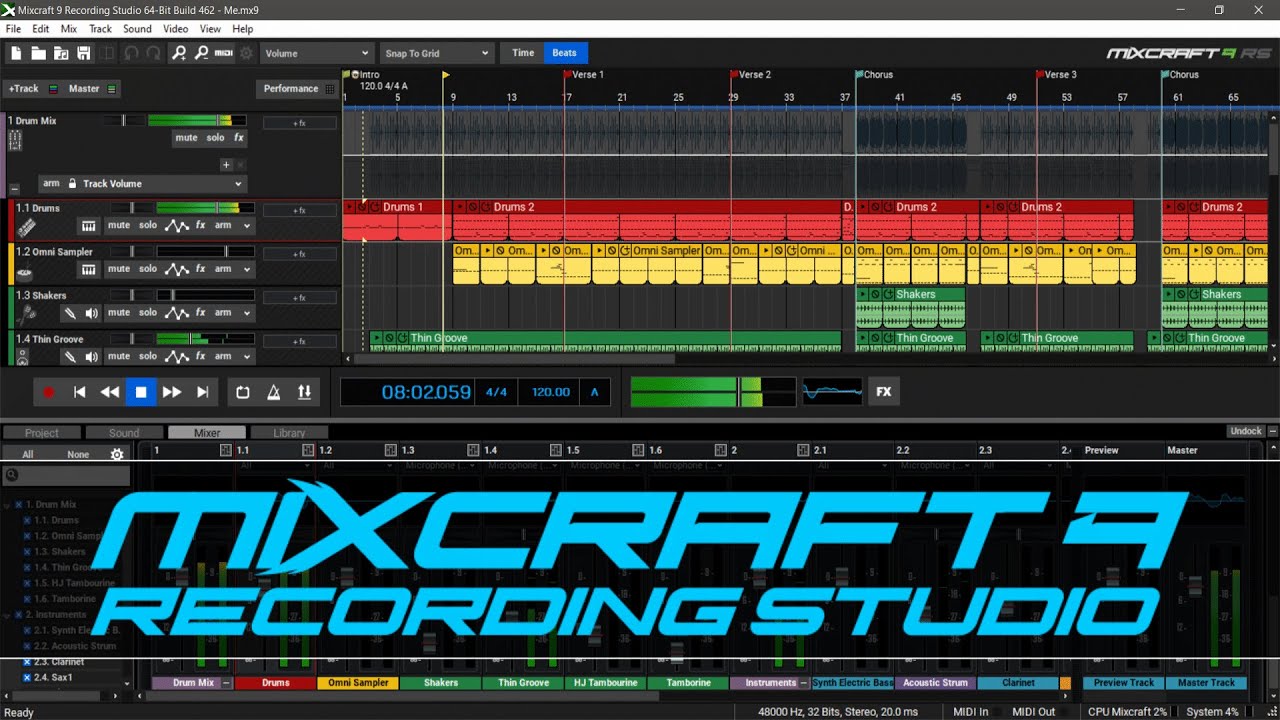
Task: Create a new project with New icon
Action: pyautogui.click(x=17, y=53)
